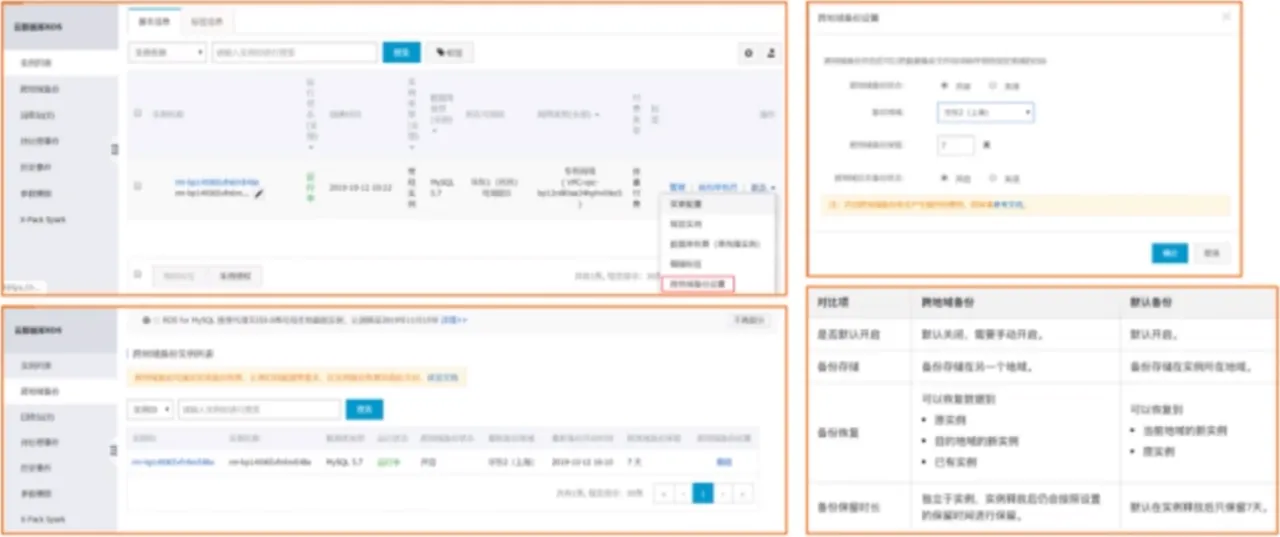Go to the previous page in the backup list pagination
The height and width of the screenshot is (537, 1280).
(683, 493)
